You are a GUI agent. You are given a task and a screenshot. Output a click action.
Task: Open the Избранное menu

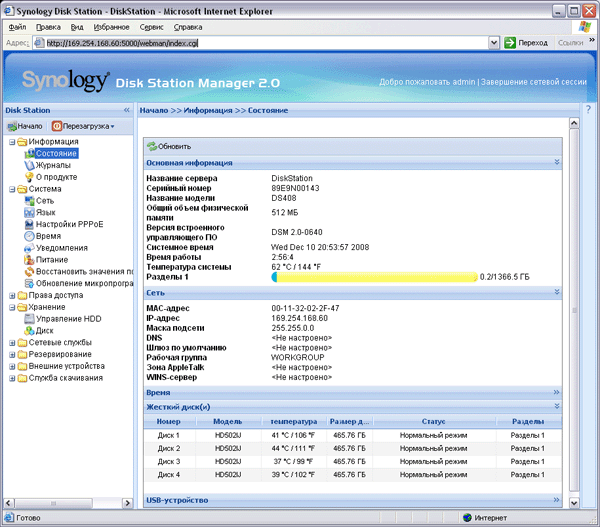coord(111,27)
